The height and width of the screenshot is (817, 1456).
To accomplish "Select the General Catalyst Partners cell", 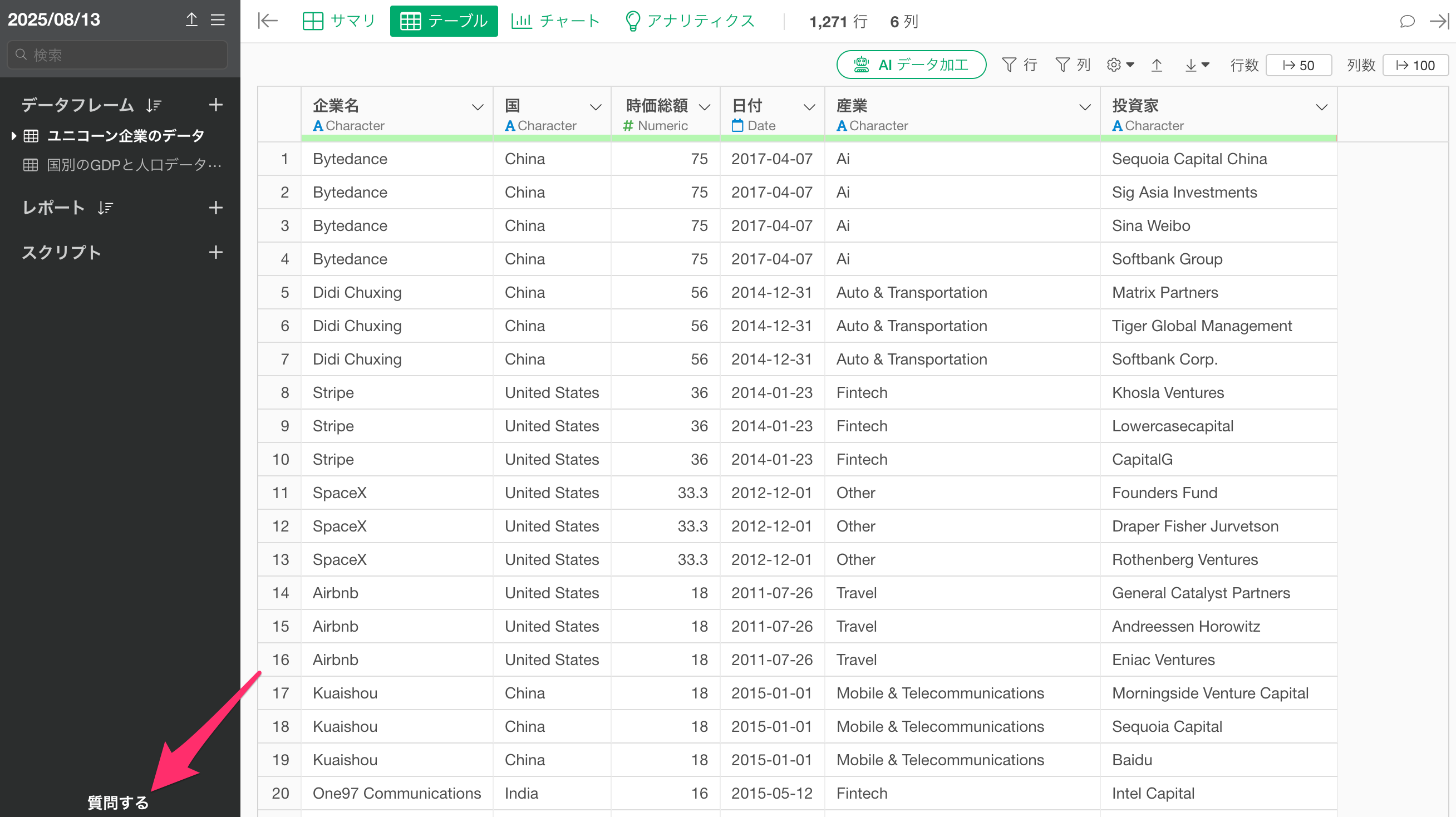I will (x=1218, y=593).
